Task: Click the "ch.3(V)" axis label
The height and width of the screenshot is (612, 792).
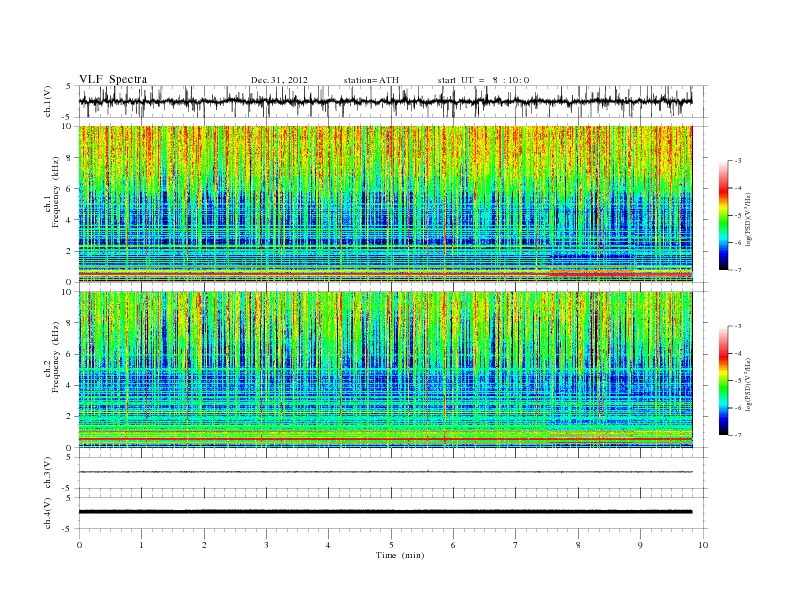Action: click(48, 473)
